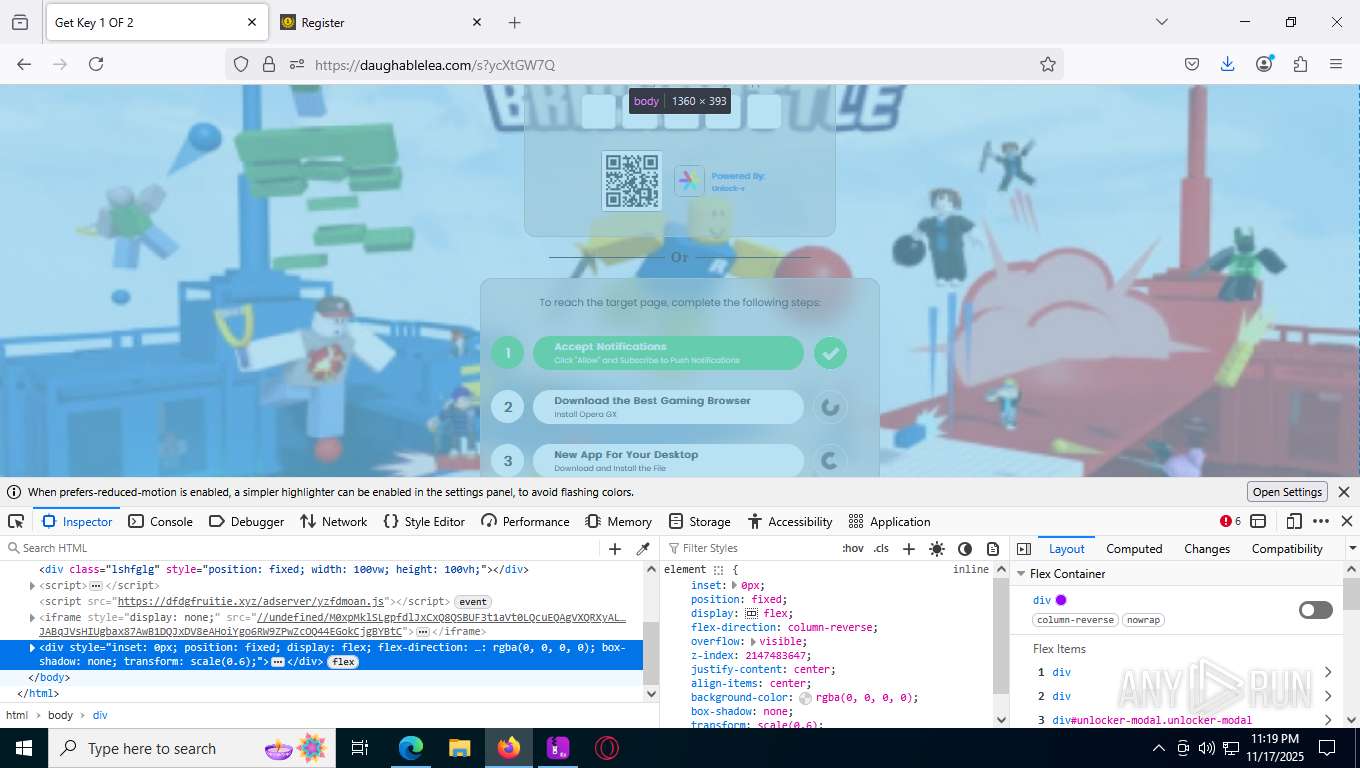This screenshot has width=1360, height=768.
Task: Select the Changes sidebar tab
Action: [1207, 548]
